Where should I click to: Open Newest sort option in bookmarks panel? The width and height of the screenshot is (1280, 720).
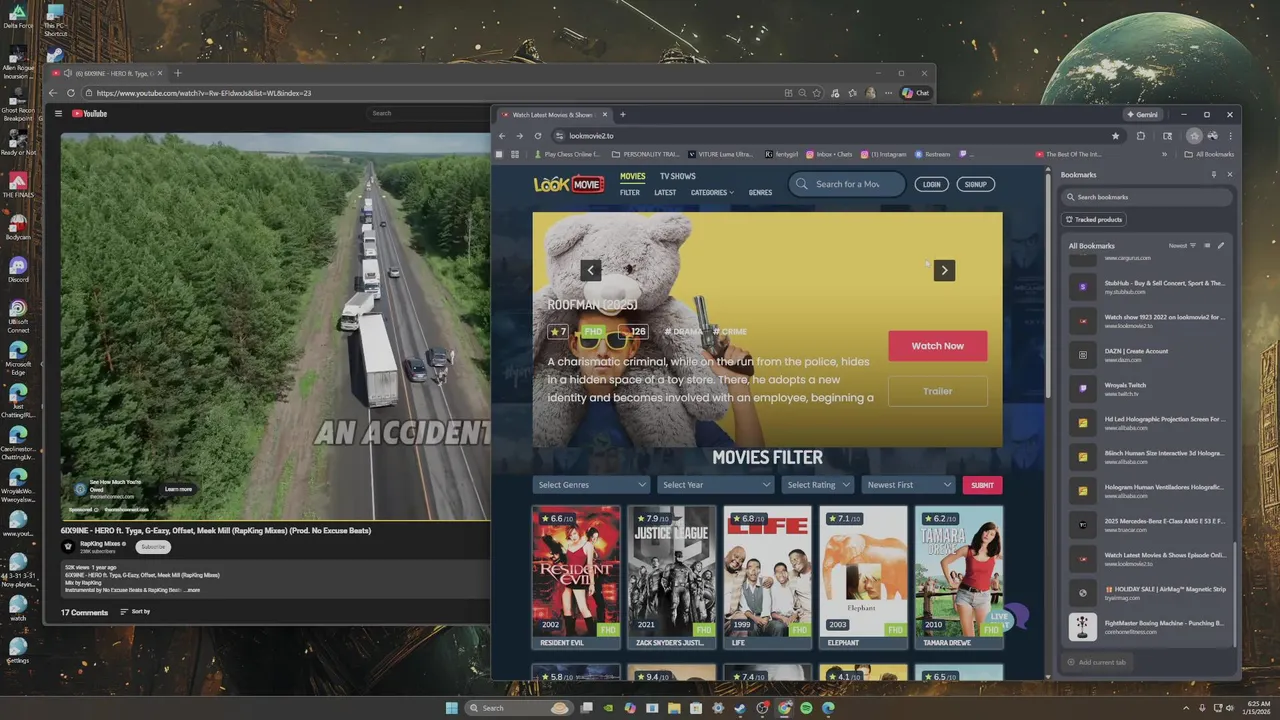coord(1182,245)
